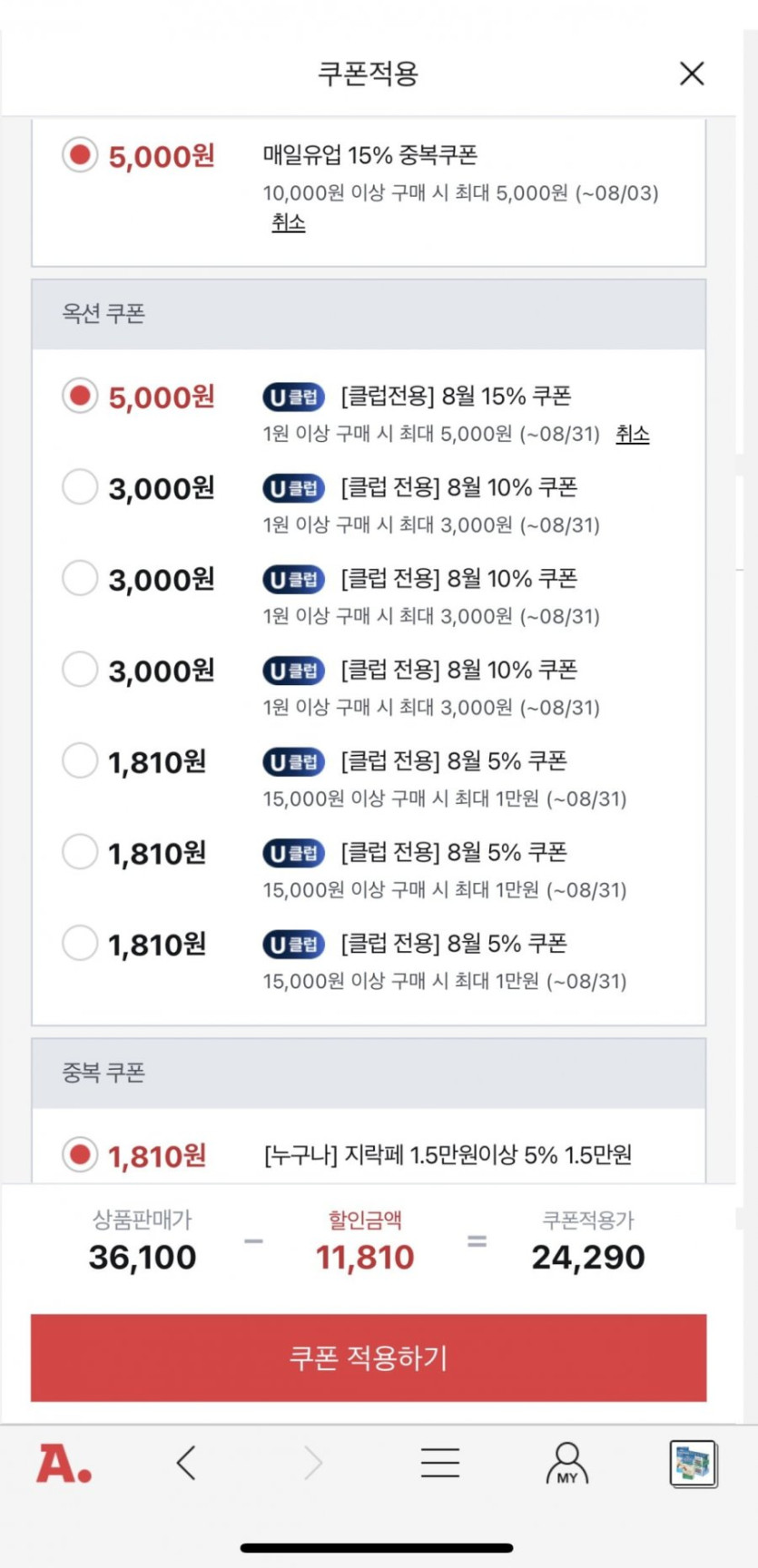Select the third 1,810원 5% club coupon

[x=80, y=943]
